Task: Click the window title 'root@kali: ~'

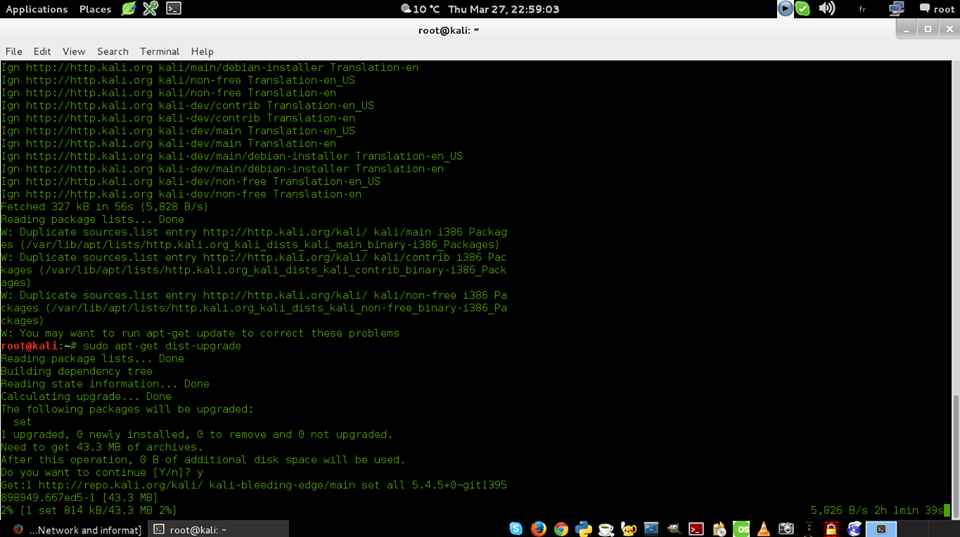Action: point(448,30)
